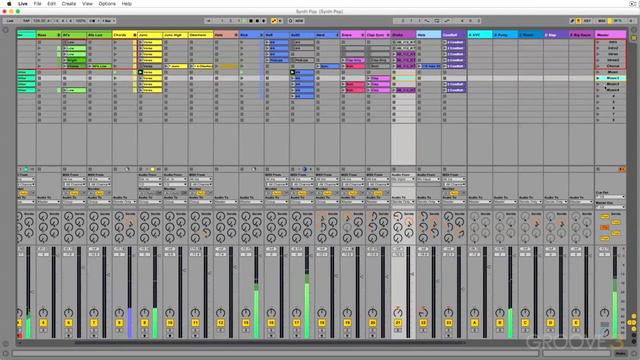Click the Link button in the control bar
The image size is (640, 360).
pyautogui.click(x=10, y=21)
